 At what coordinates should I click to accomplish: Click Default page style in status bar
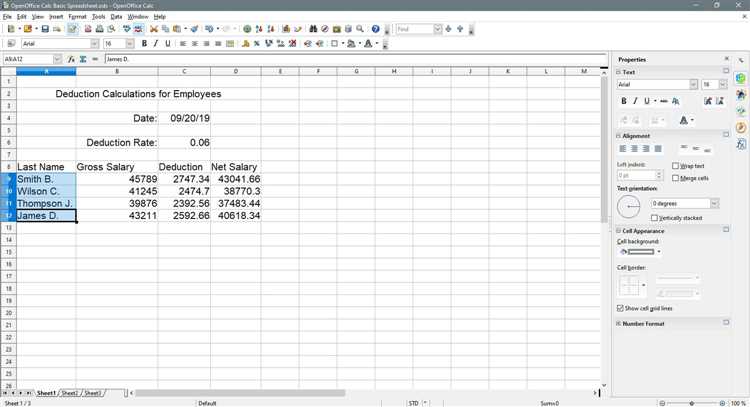point(207,403)
